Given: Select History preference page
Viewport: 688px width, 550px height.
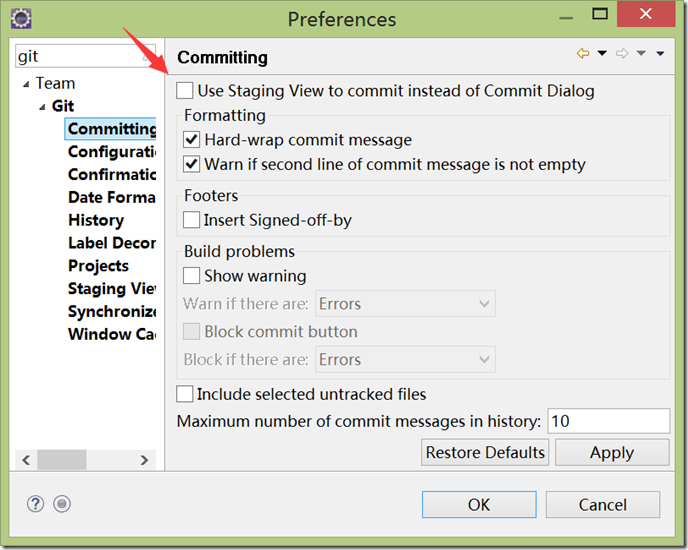Looking at the screenshot, I should tap(96, 220).
